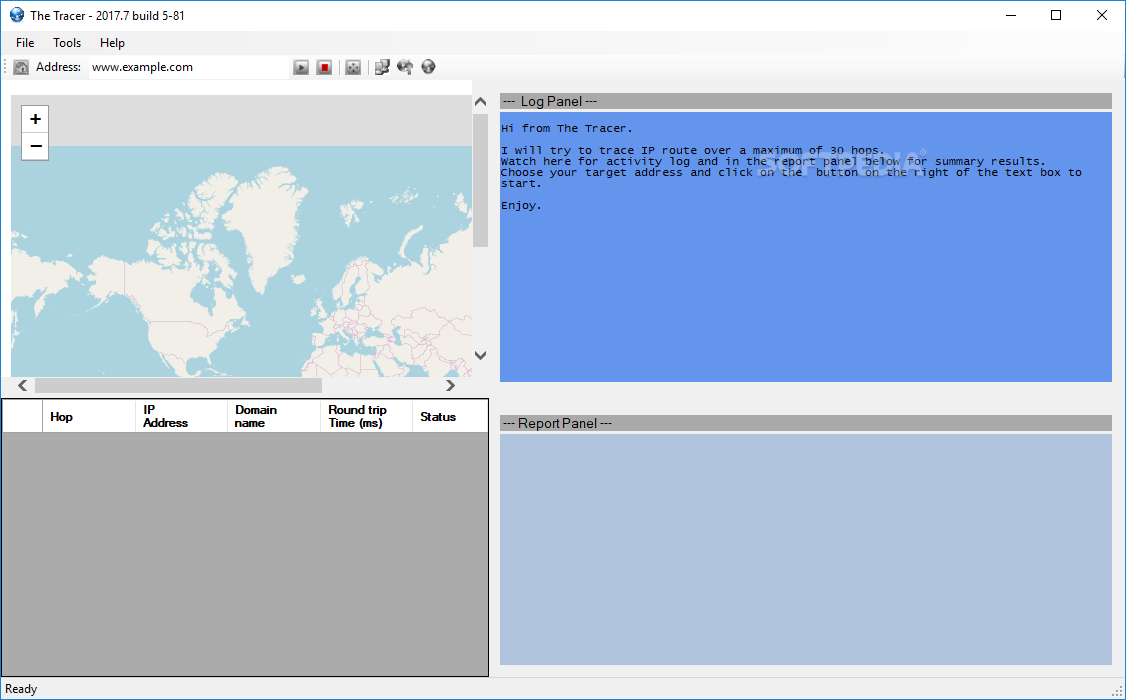Click the Ready status bar text
Screen dimensions: 1126x700
tap(21, 689)
